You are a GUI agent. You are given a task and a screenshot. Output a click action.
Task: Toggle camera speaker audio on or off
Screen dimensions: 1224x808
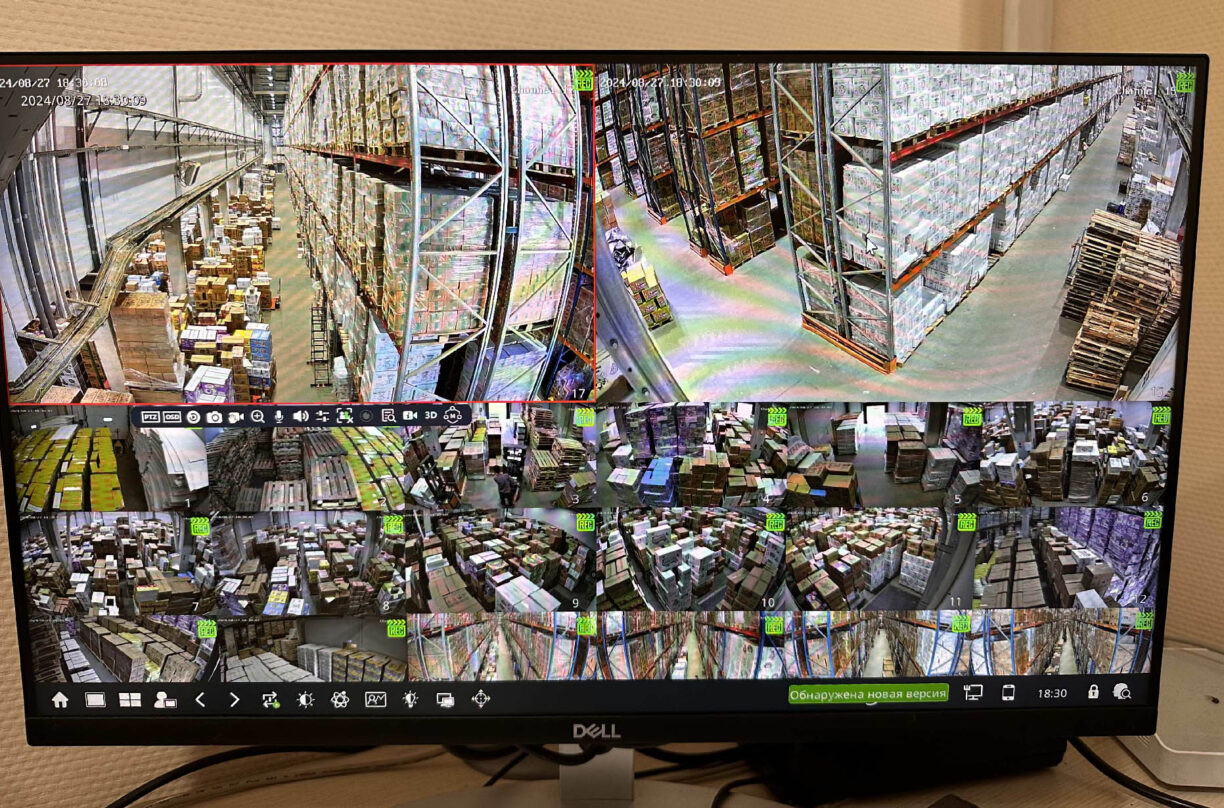point(300,416)
